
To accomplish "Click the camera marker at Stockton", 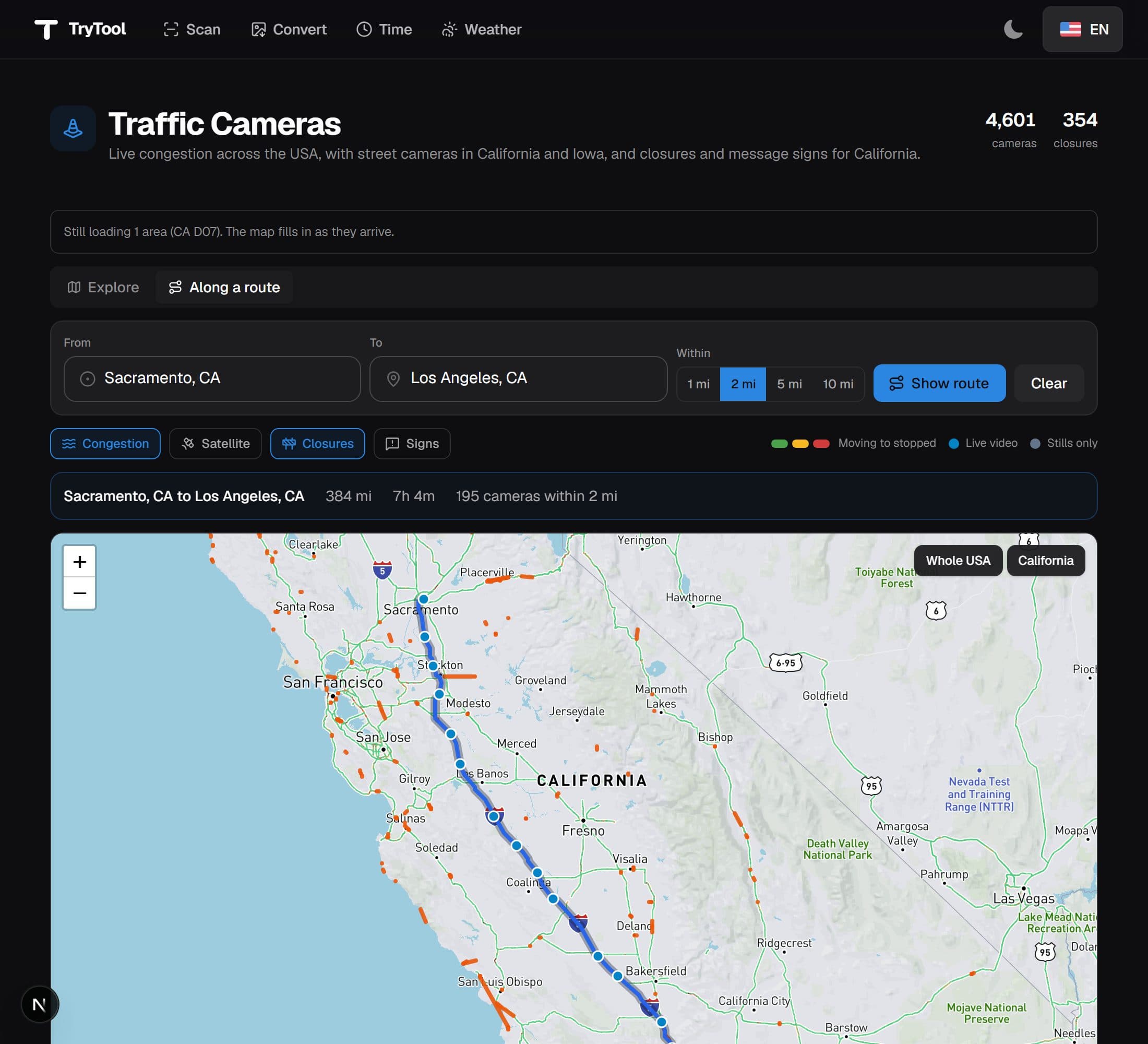I will pyautogui.click(x=433, y=666).
